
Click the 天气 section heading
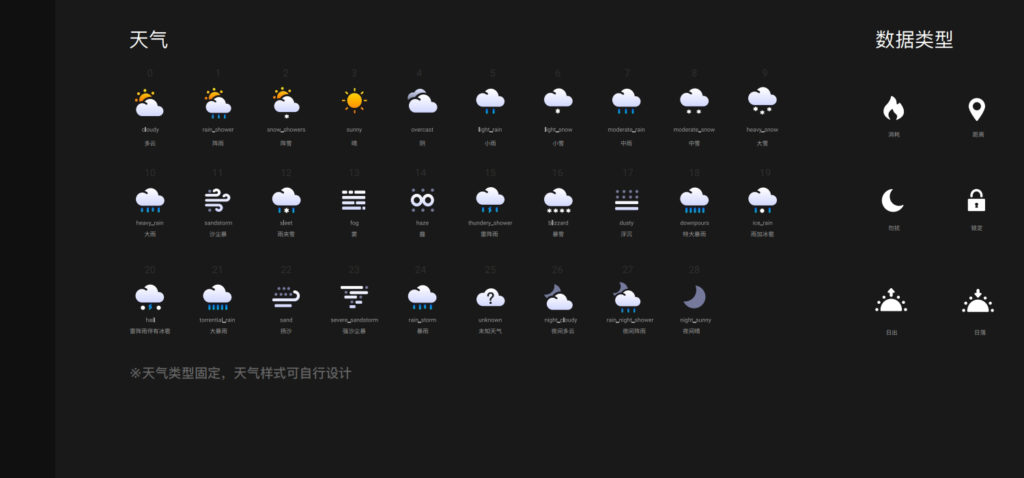tap(148, 40)
